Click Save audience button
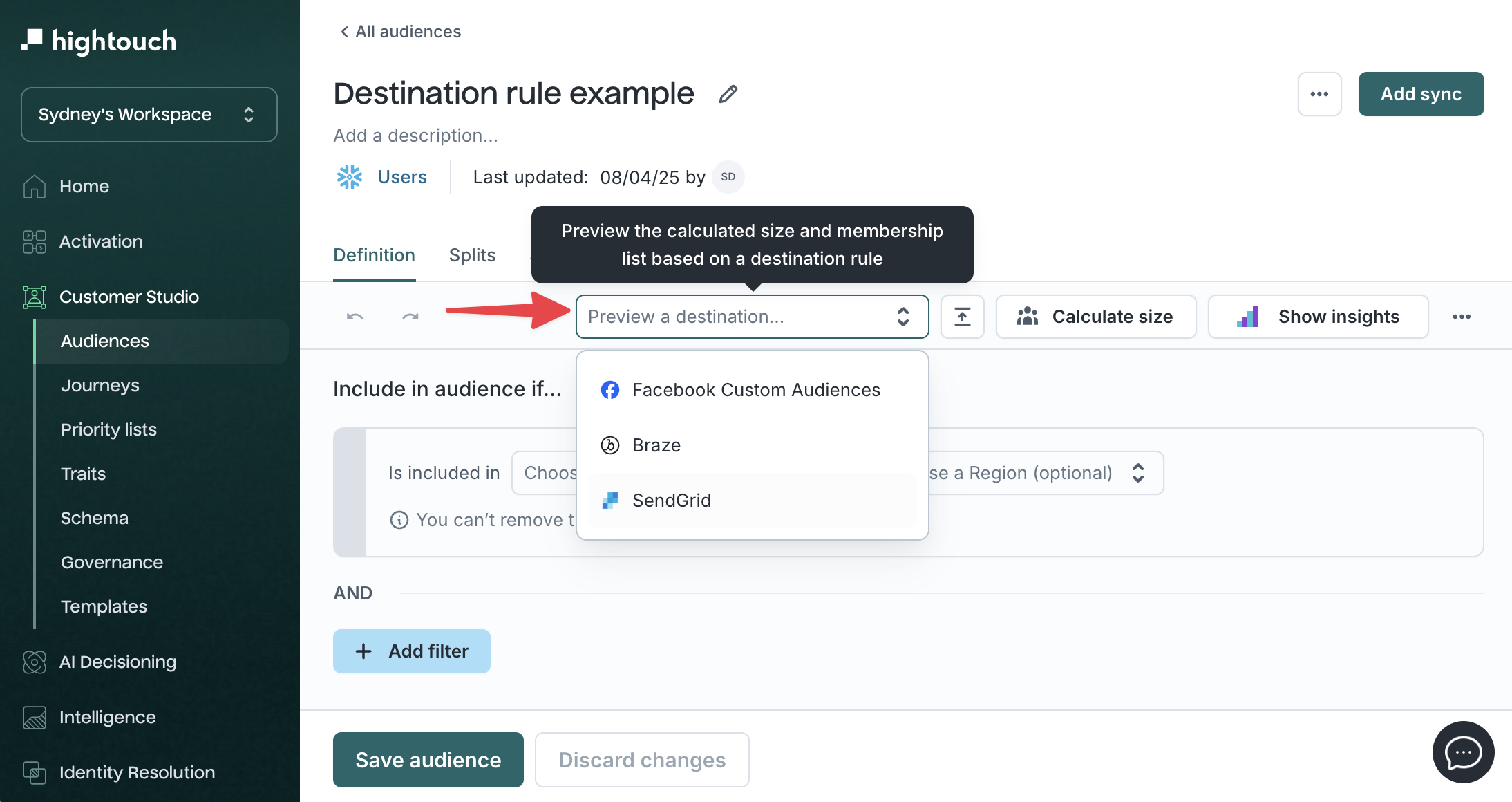Screen dimensions: 1512x802 click(x=428, y=760)
